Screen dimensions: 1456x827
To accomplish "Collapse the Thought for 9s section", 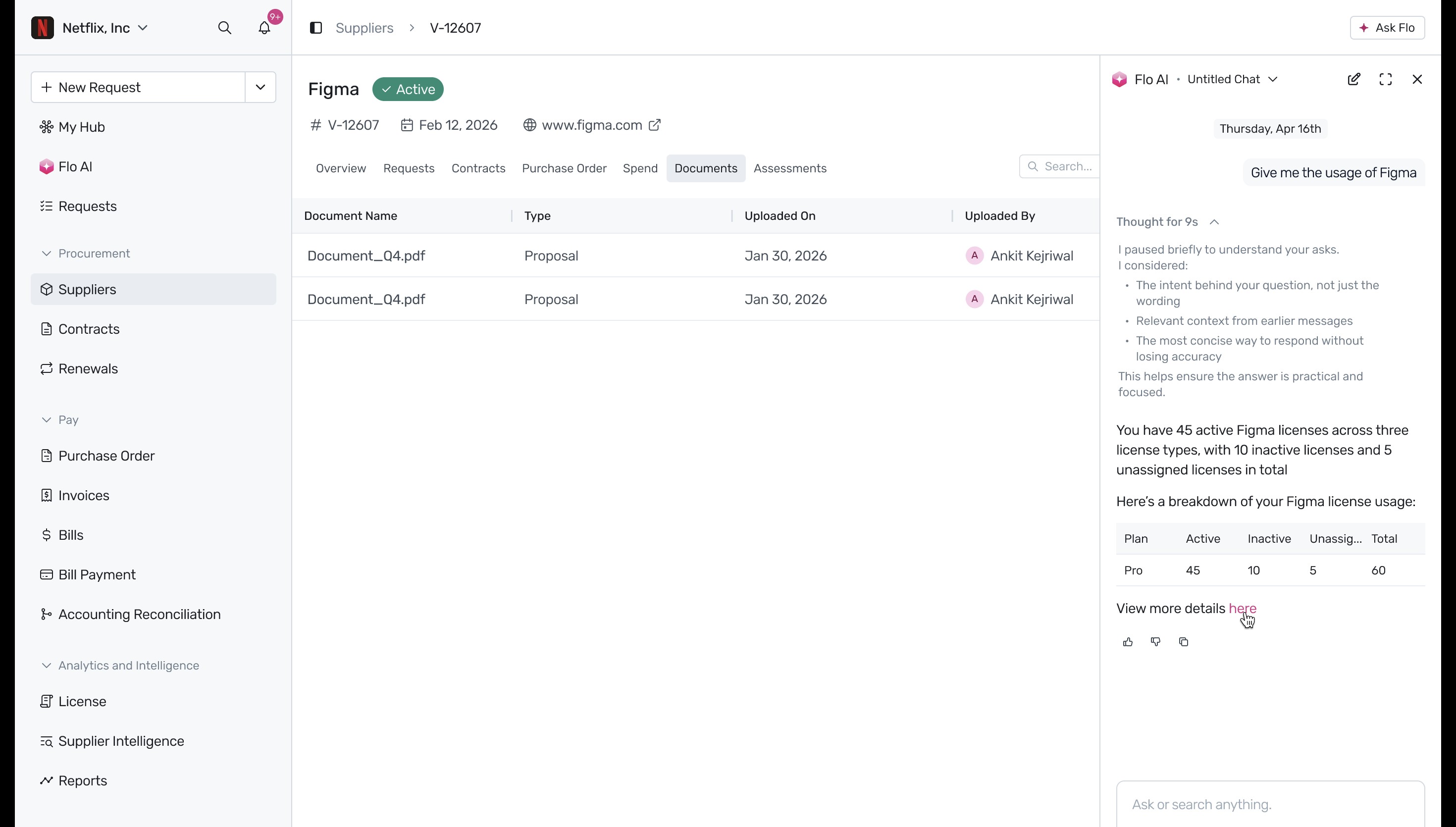I will (x=1168, y=222).
